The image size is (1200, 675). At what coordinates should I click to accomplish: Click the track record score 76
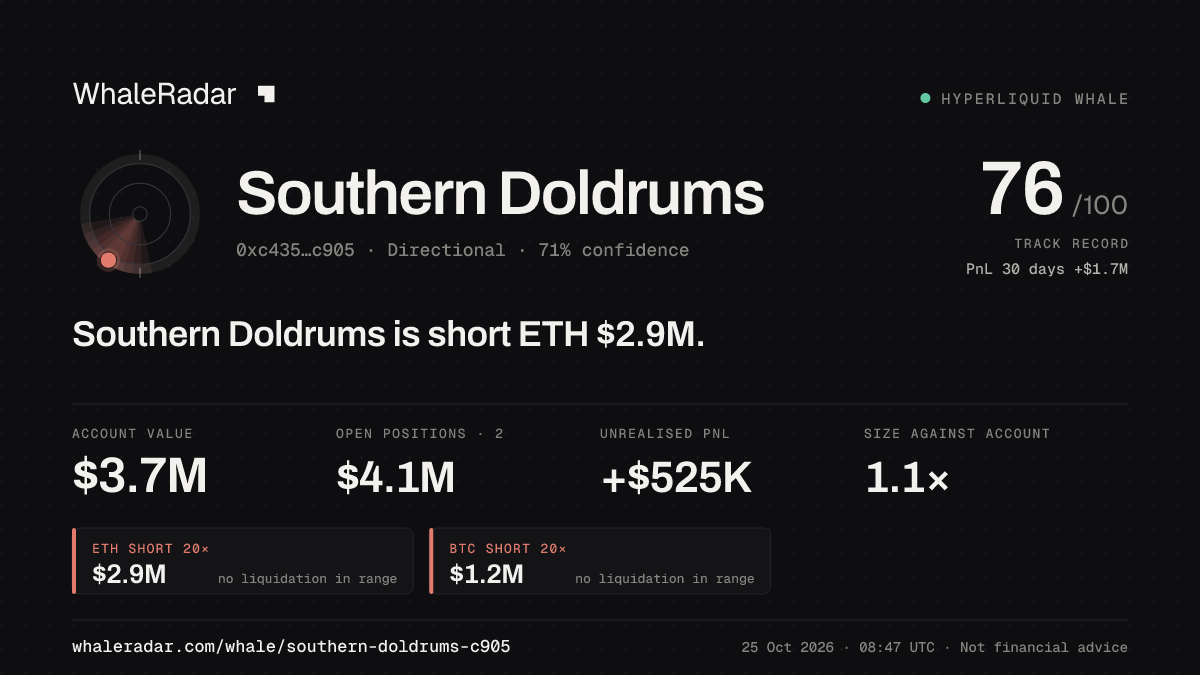pyautogui.click(x=1021, y=189)
